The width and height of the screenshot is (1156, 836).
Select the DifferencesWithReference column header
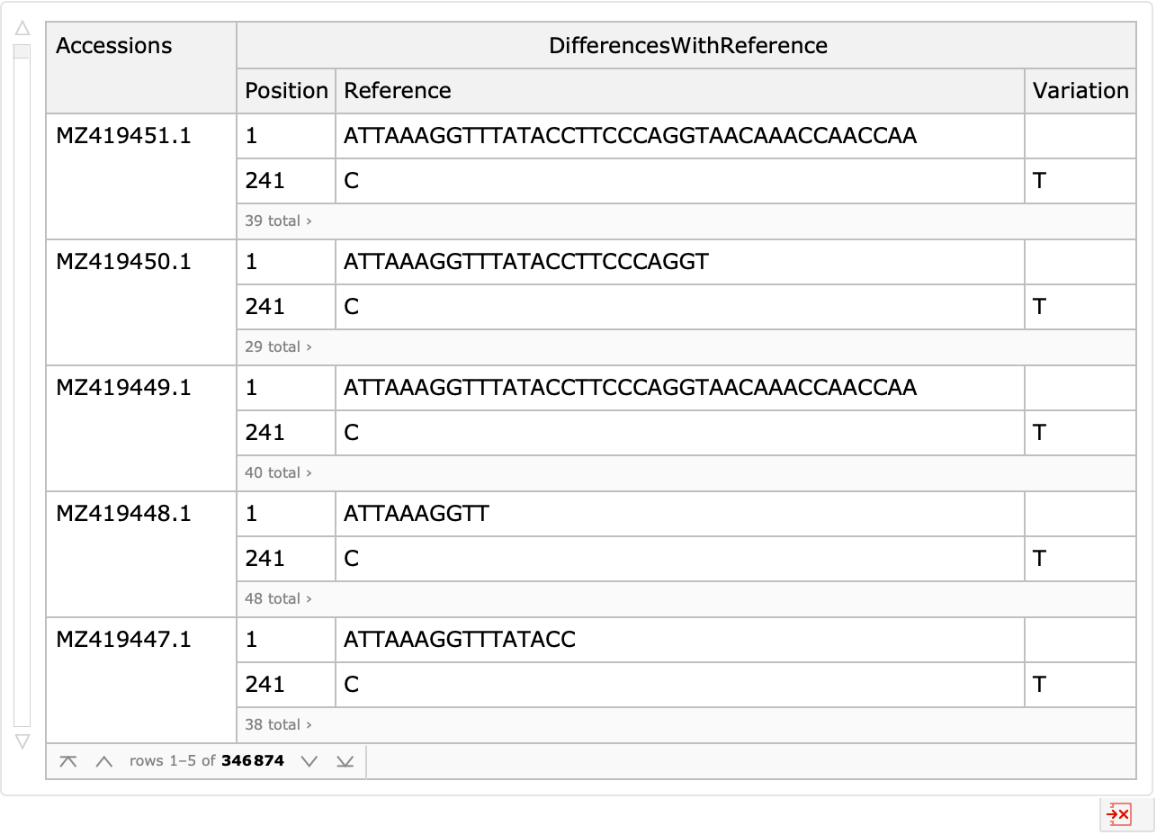click(686, 46)
